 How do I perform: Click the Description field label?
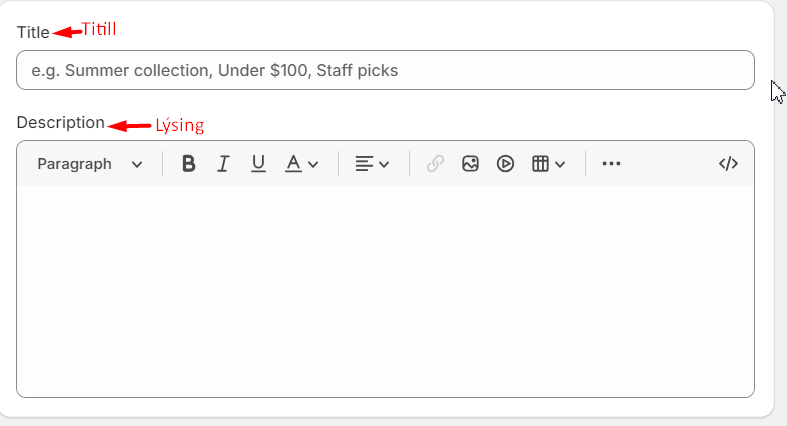point(60,123)
